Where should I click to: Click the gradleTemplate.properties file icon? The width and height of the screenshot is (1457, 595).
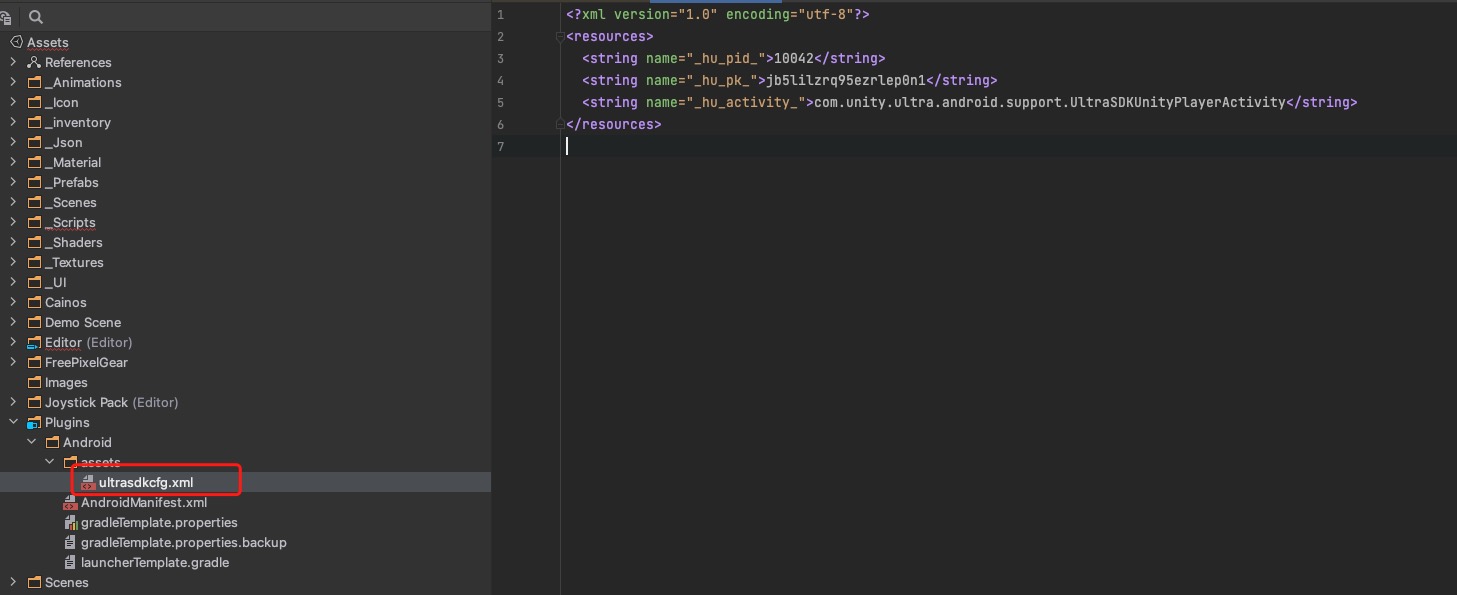(x=70, y=522)
